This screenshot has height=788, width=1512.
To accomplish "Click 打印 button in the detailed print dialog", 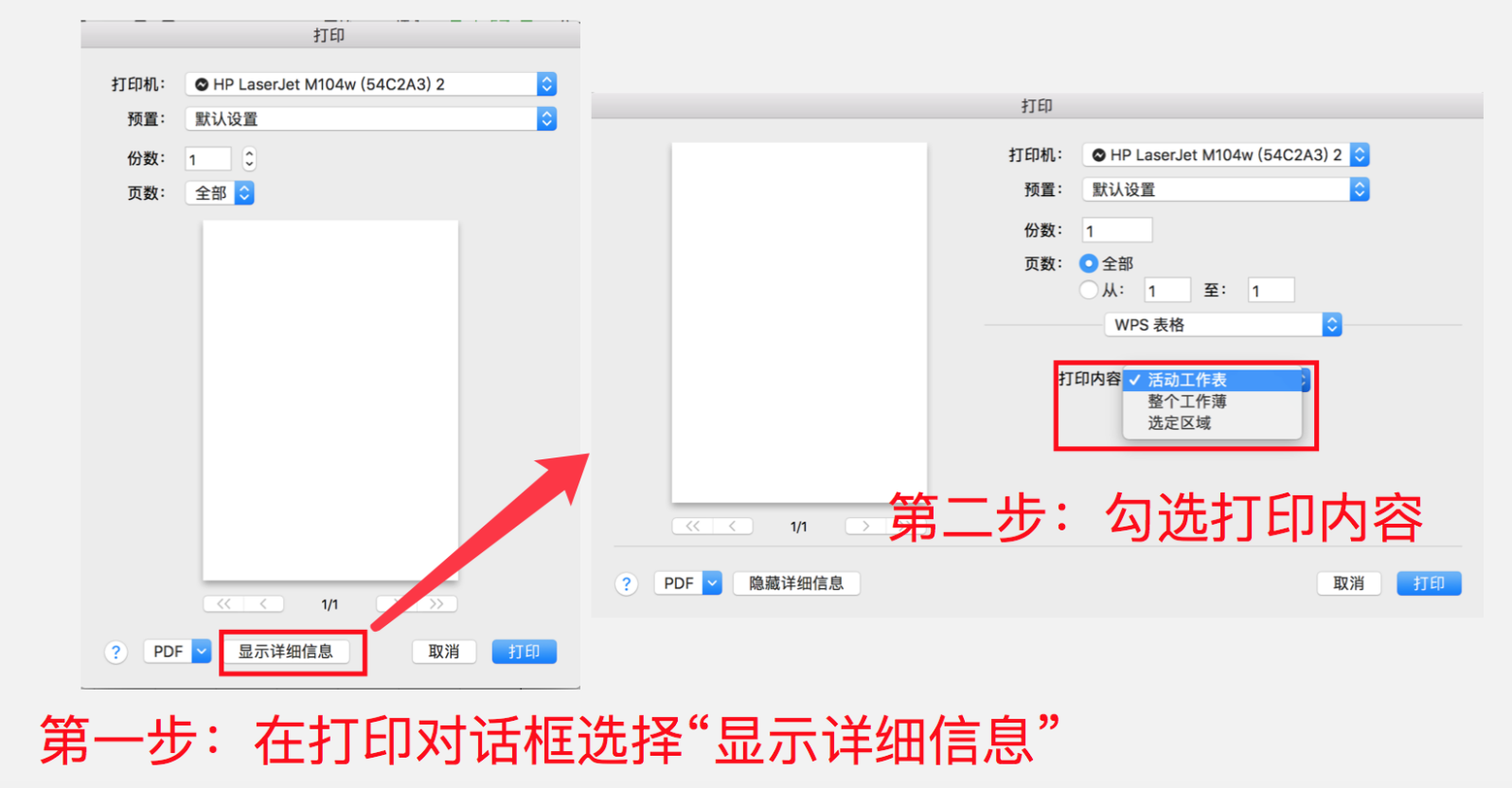I will pyautogui.click(x=1430, y=583).
